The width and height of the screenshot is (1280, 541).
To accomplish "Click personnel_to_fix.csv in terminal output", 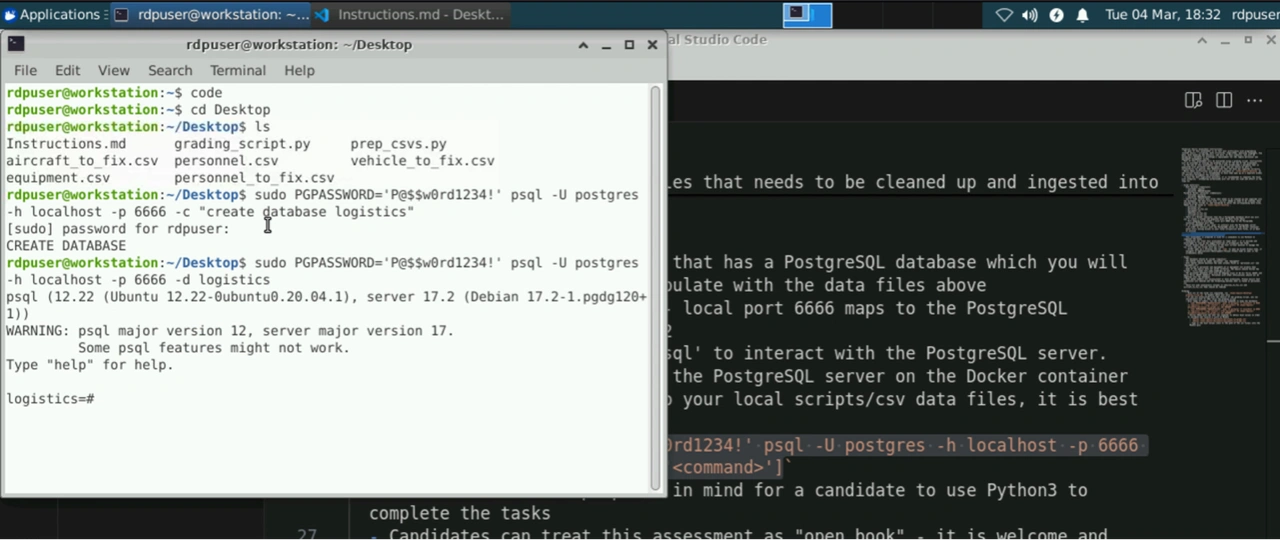I will 254,178.
